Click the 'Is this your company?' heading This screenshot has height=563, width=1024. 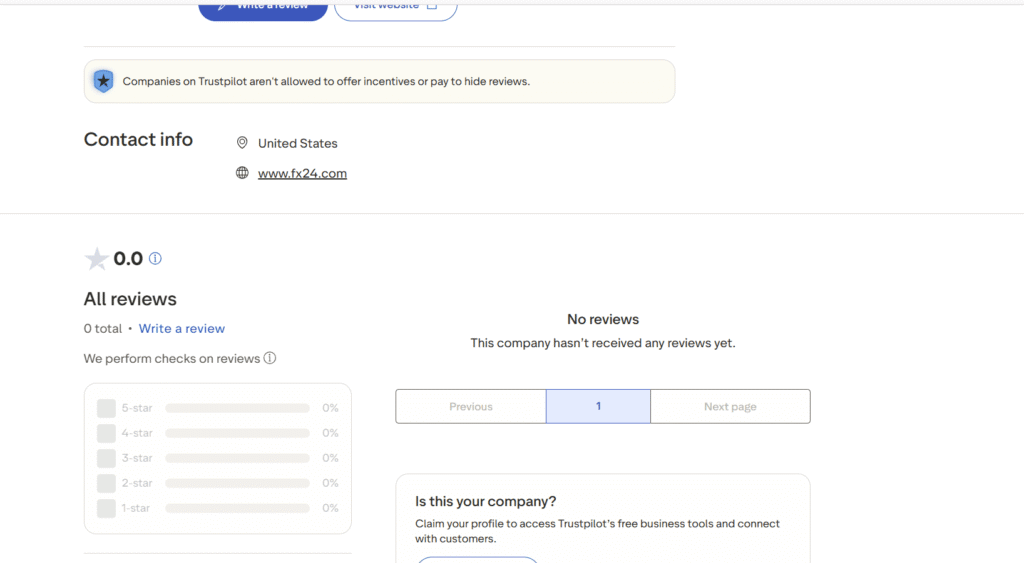tap(485, 501)
